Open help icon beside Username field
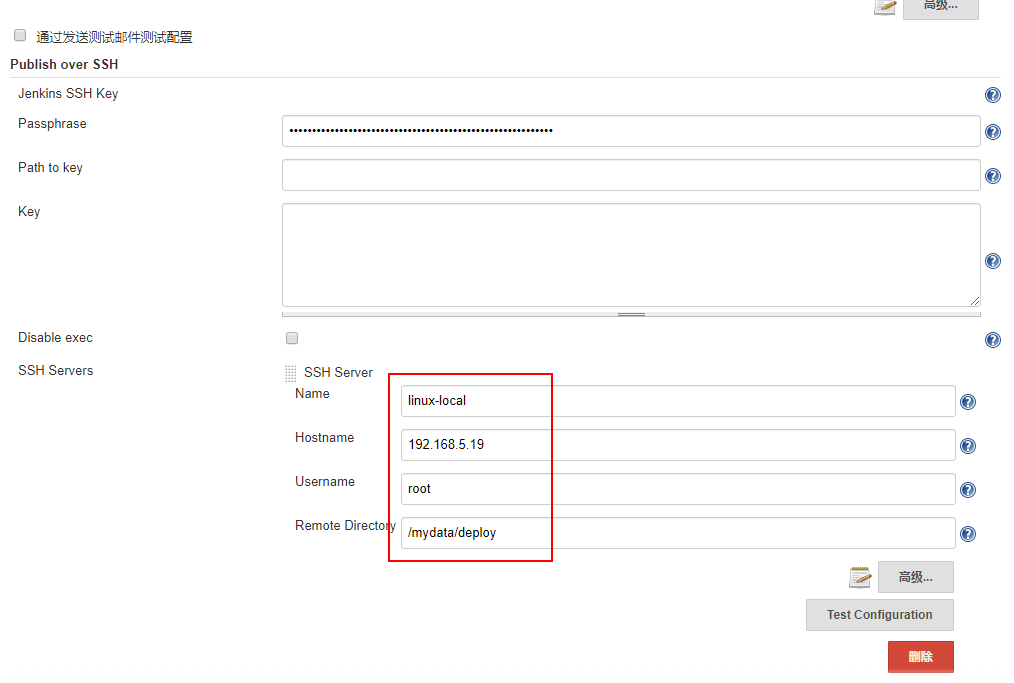The image size is (1014, 683). point(967,490)
